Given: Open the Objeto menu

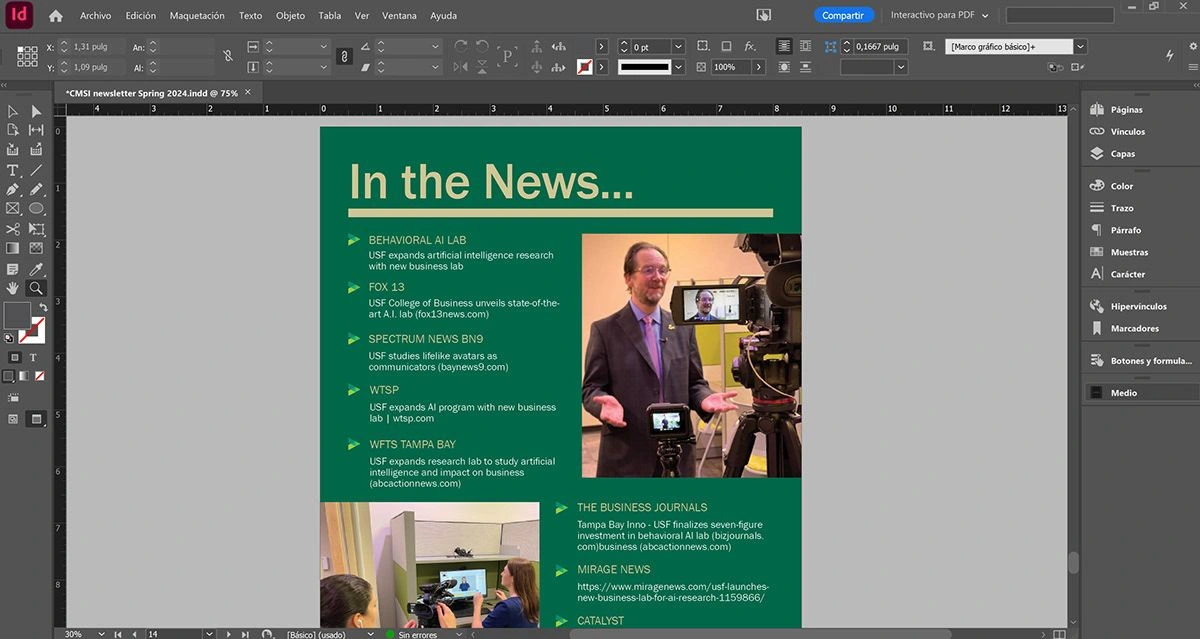Looking at the screenshot, I should click(290, 16).
